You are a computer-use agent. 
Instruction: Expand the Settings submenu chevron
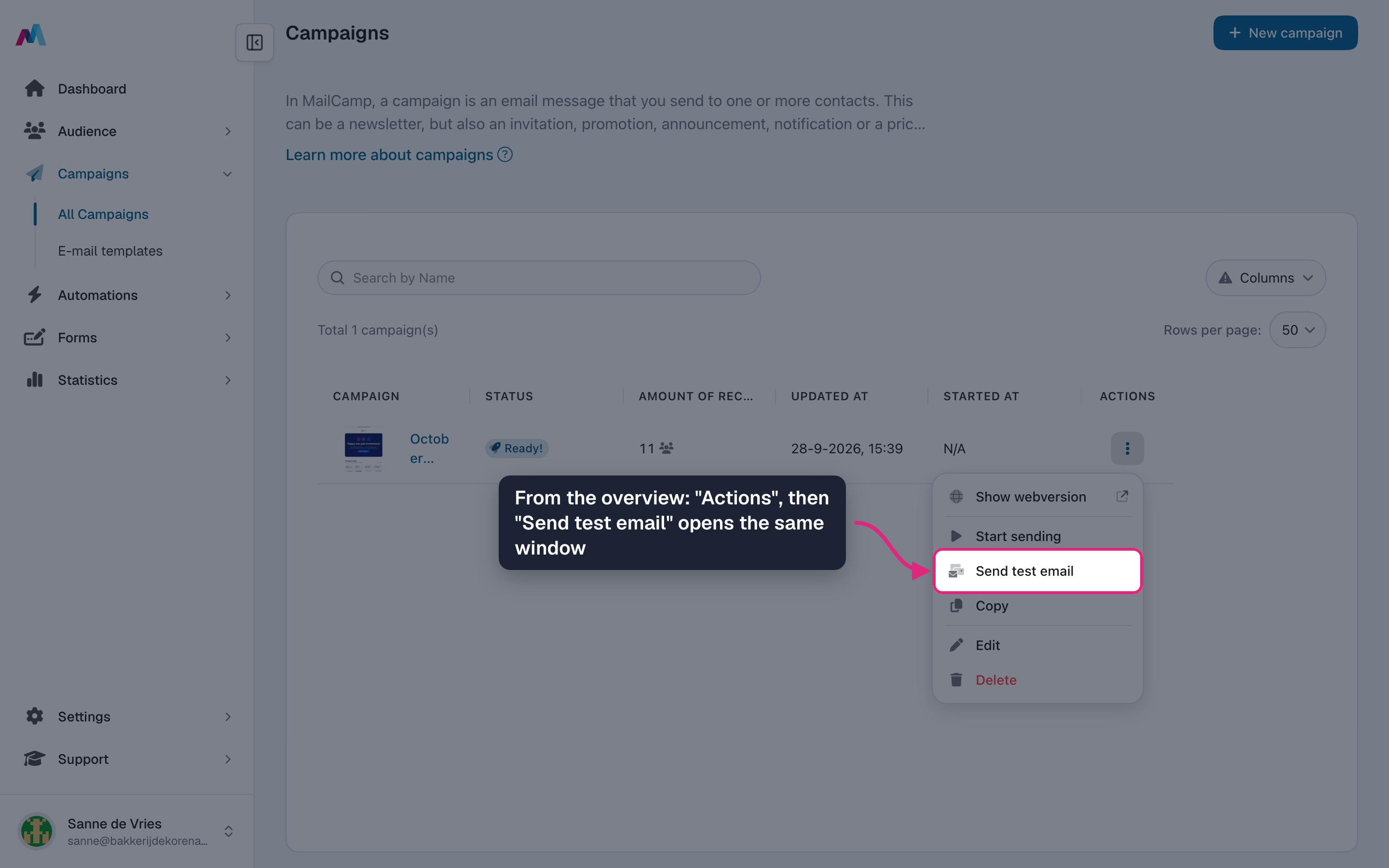pos(228,717)
